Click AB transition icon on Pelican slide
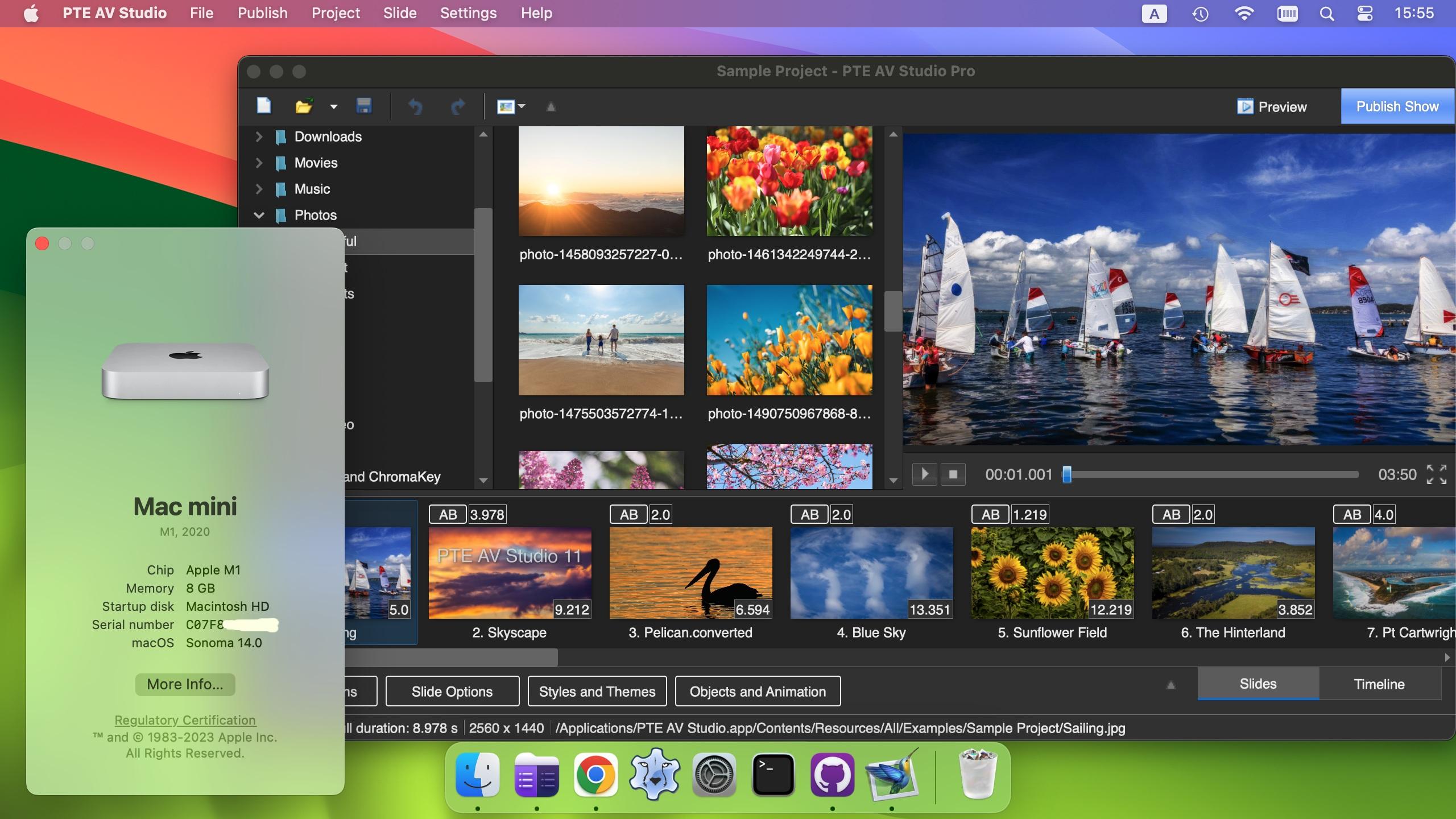This screenshot has height=819, width=1456. click(x=628, y=515)
